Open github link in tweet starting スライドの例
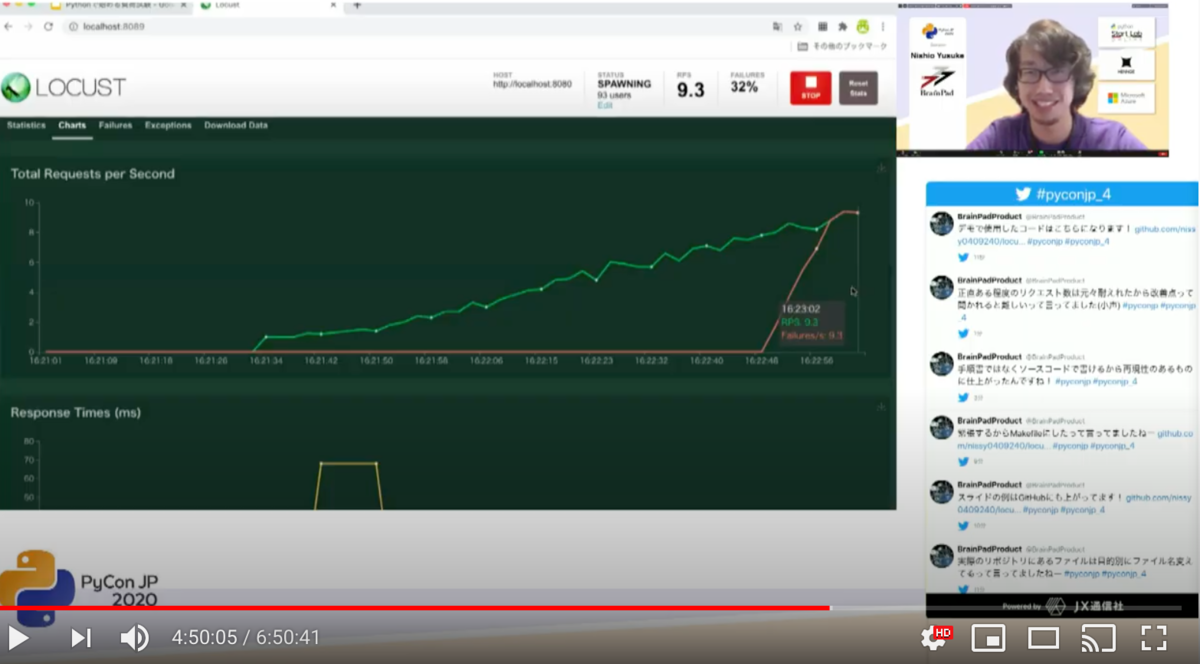The width and height of the screenshot is (1200, 664). [x=1159, y=497]
